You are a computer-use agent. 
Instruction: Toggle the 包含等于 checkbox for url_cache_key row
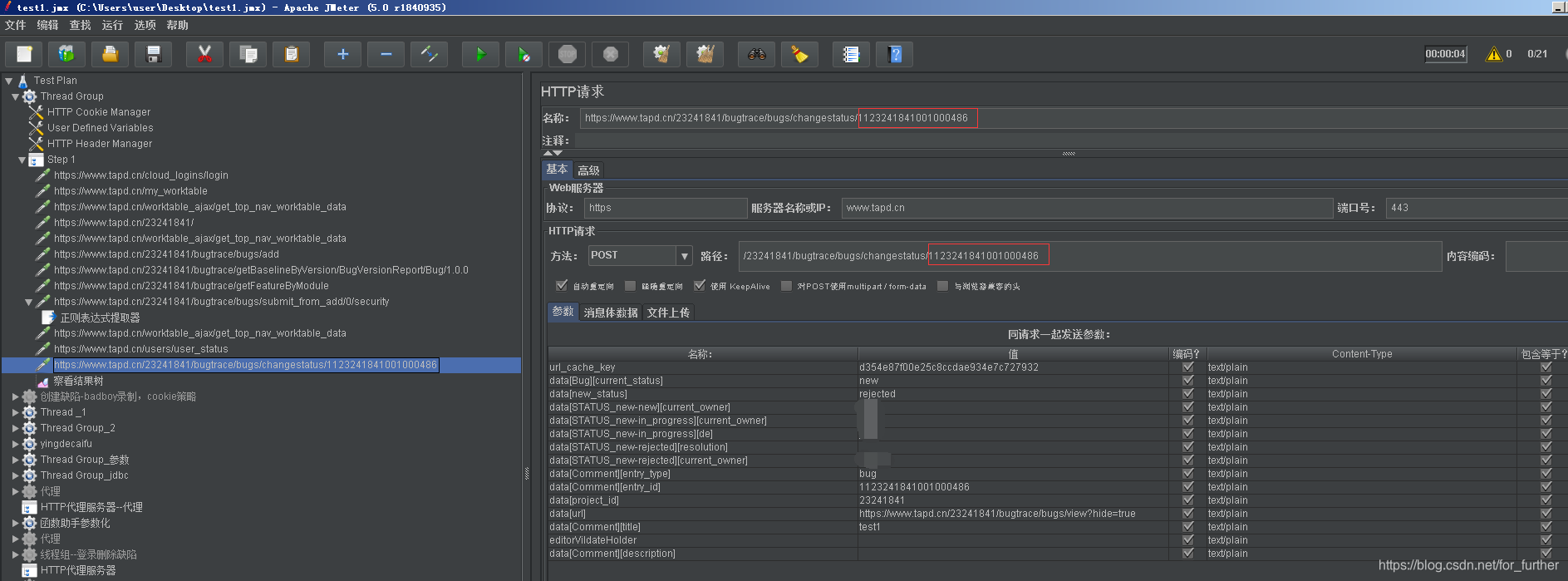click(x=1546, y=367)
